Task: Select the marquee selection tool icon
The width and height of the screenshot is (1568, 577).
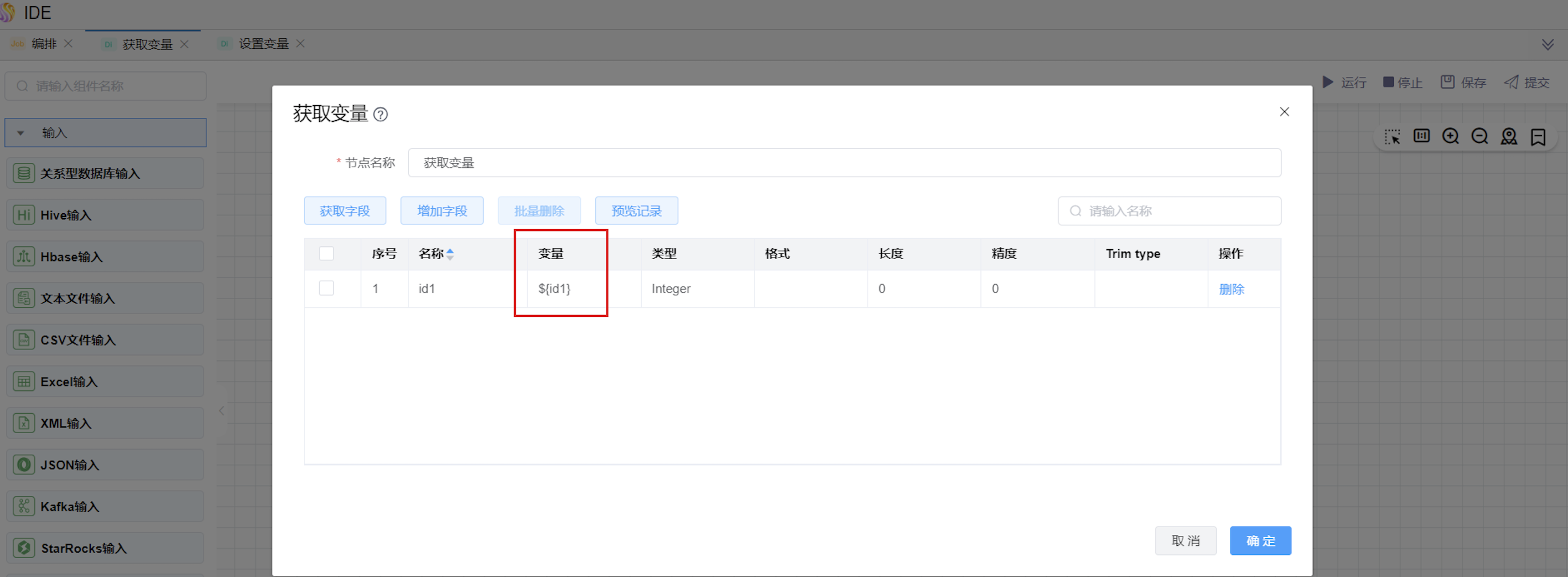Action: click(1392, 136)
